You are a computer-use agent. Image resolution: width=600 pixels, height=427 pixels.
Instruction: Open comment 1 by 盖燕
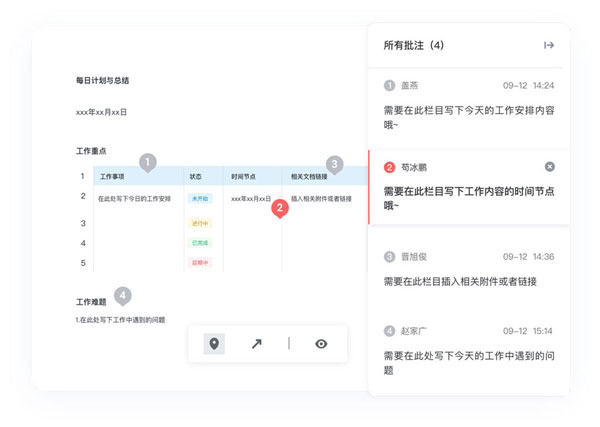click(468, 98)
